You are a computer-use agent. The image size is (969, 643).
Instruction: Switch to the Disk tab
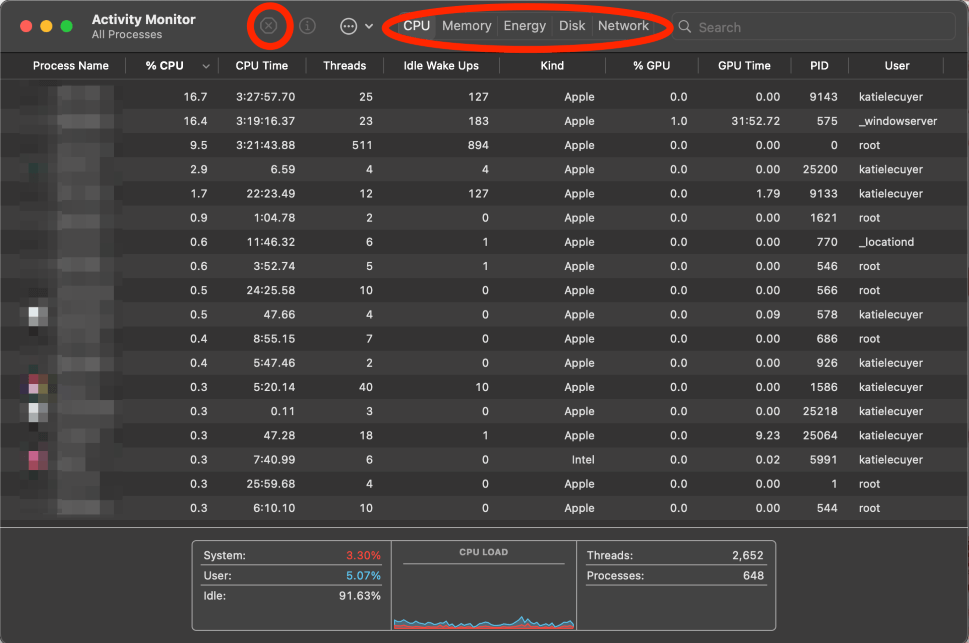[x=572, y=26]
